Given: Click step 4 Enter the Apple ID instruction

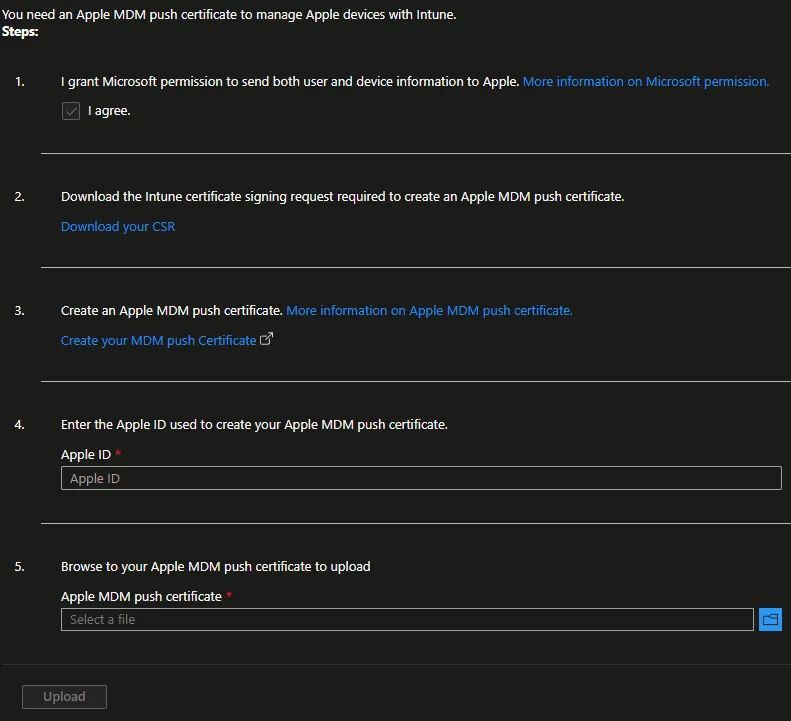Looking at the screenshot, I should (x=254, y=425).
